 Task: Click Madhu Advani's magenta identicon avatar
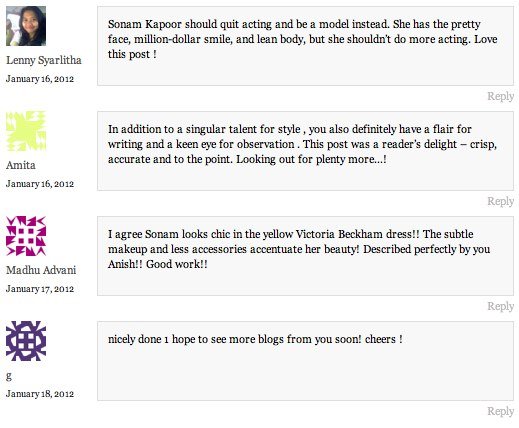[x=26, y=236]
